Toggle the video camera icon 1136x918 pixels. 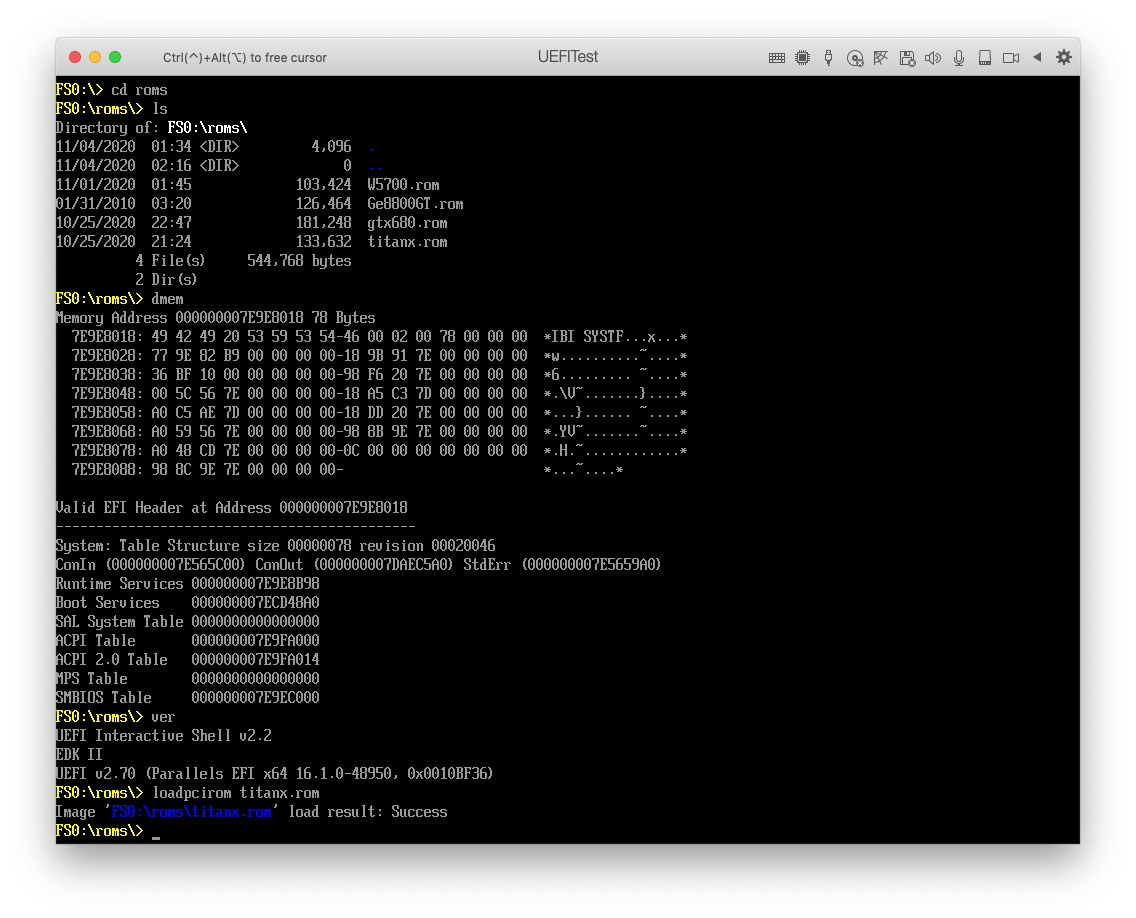pyautogui.click(x=1011, y=58)
